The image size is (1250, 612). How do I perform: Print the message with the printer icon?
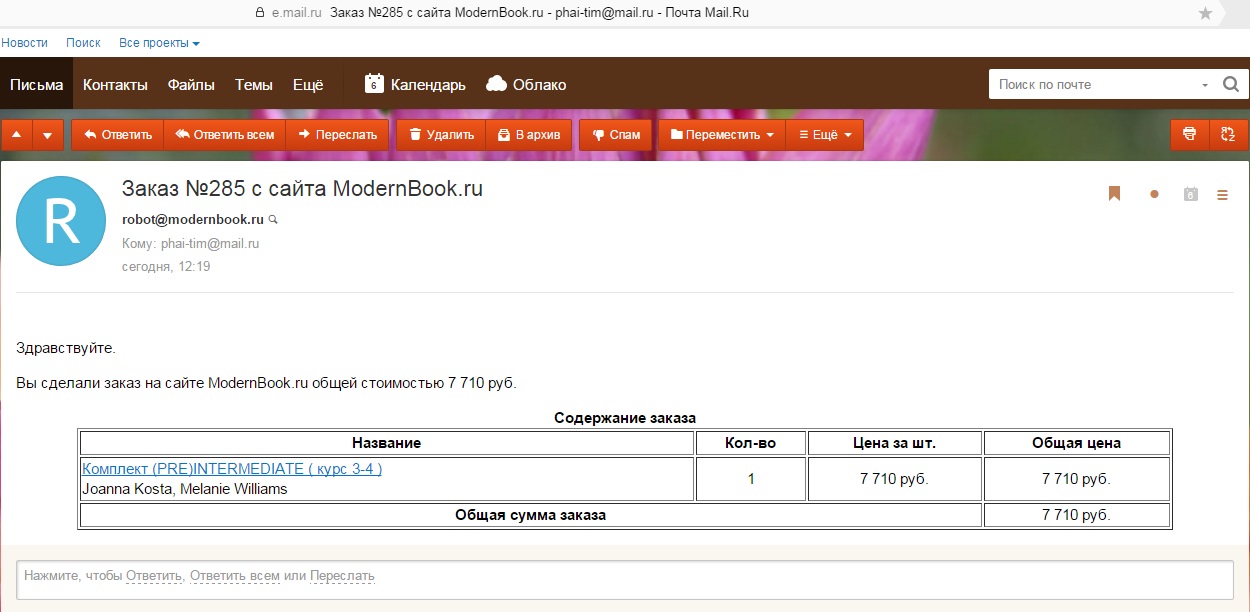(1189, 135)
